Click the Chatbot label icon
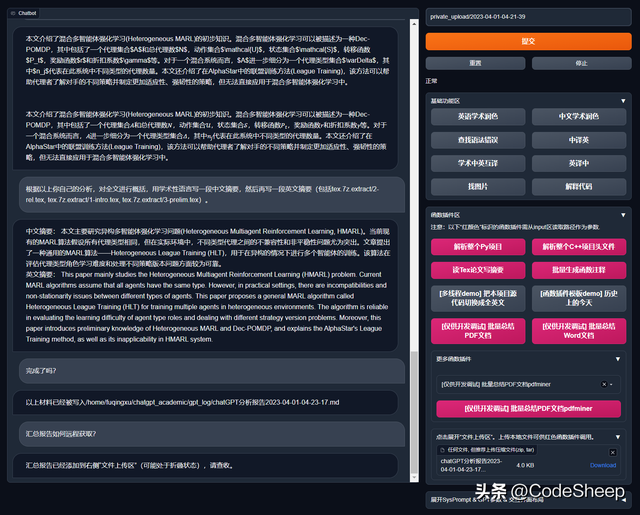The height and width of the screenshot is (515, 640). (13, 13)
